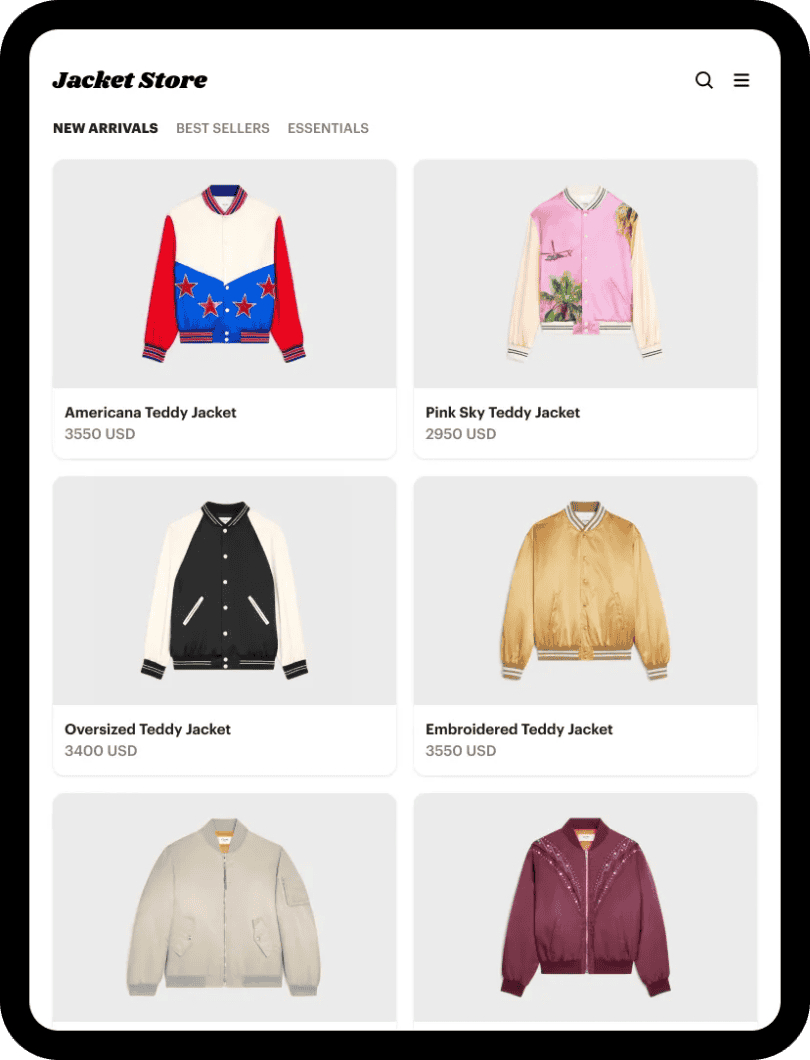
Task: Click the 2950 USD price label
Action: click(x=460, y=434)
